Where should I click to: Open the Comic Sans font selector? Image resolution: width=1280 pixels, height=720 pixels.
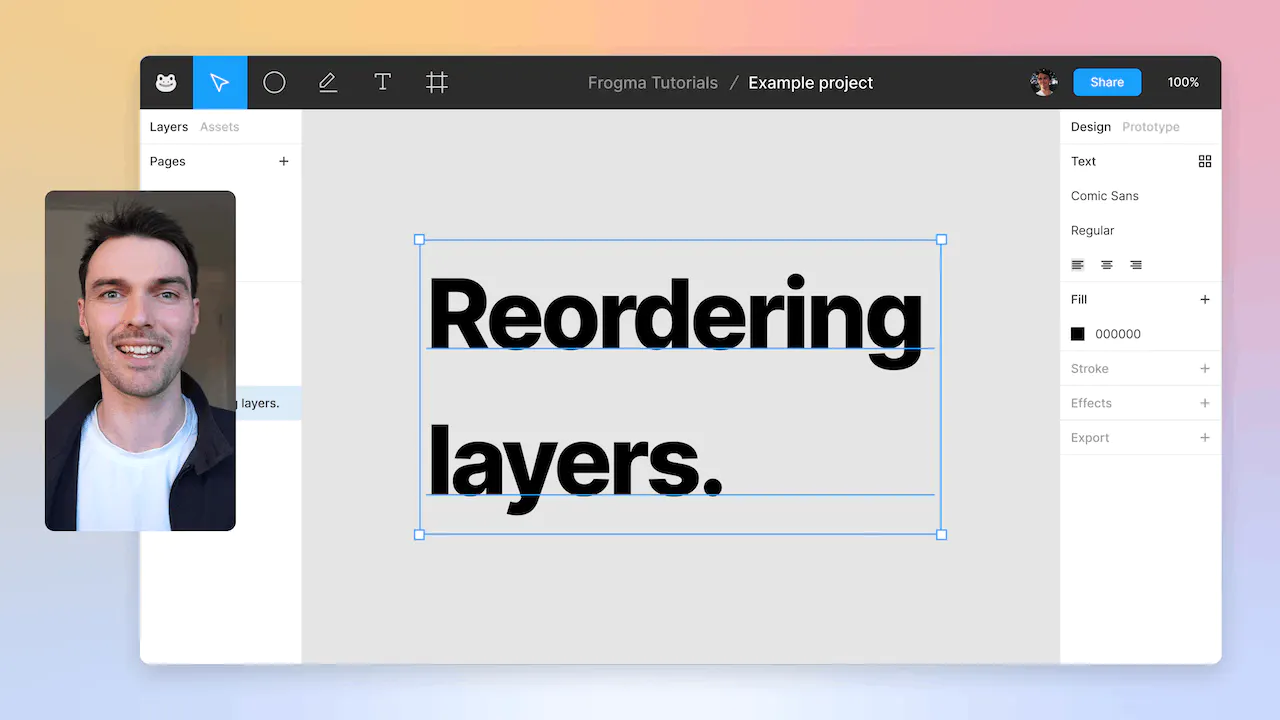1105,196
